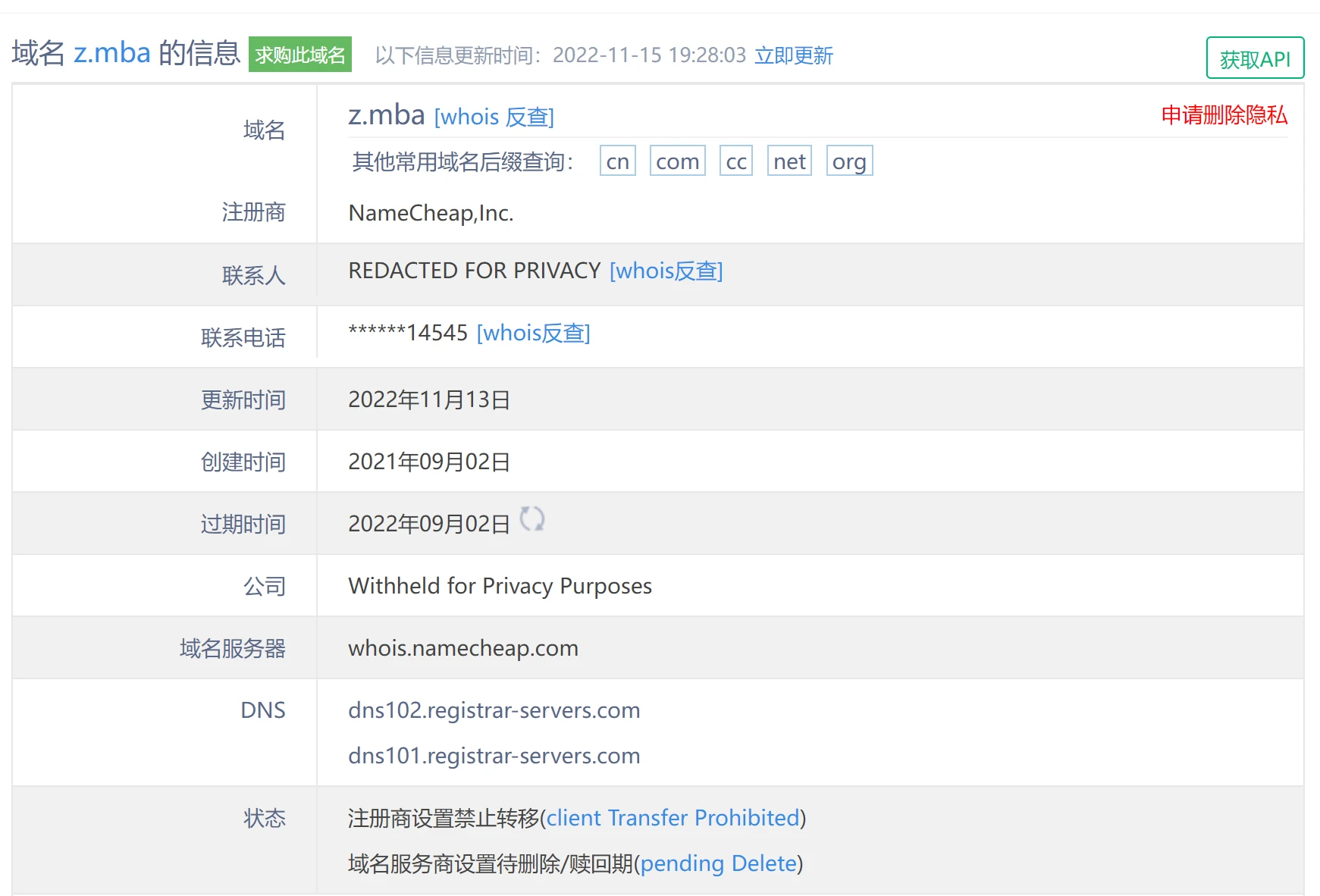Open whois反查 for REDACTED FOR PRIVACY contact
Screen dimensions: 1320x896
(666, 271)
